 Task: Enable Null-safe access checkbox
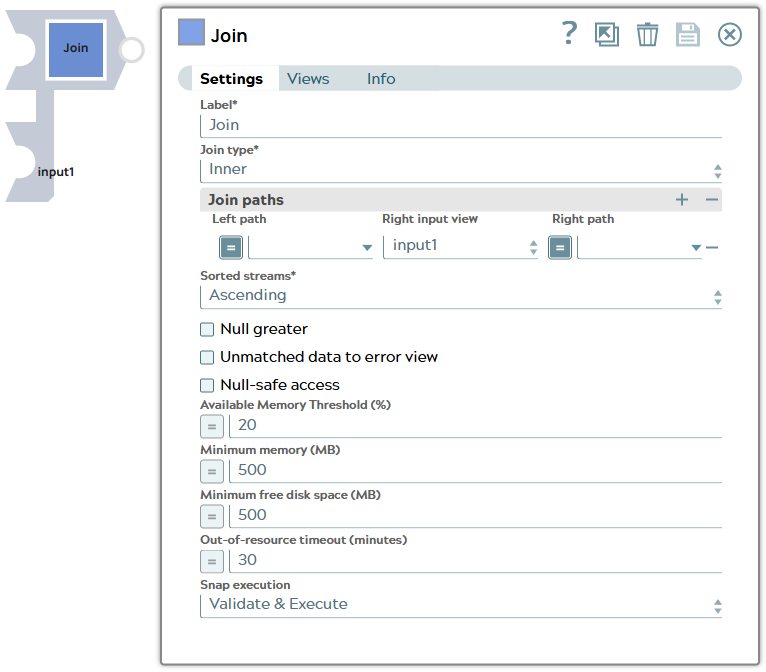click(x=208, y=385)
